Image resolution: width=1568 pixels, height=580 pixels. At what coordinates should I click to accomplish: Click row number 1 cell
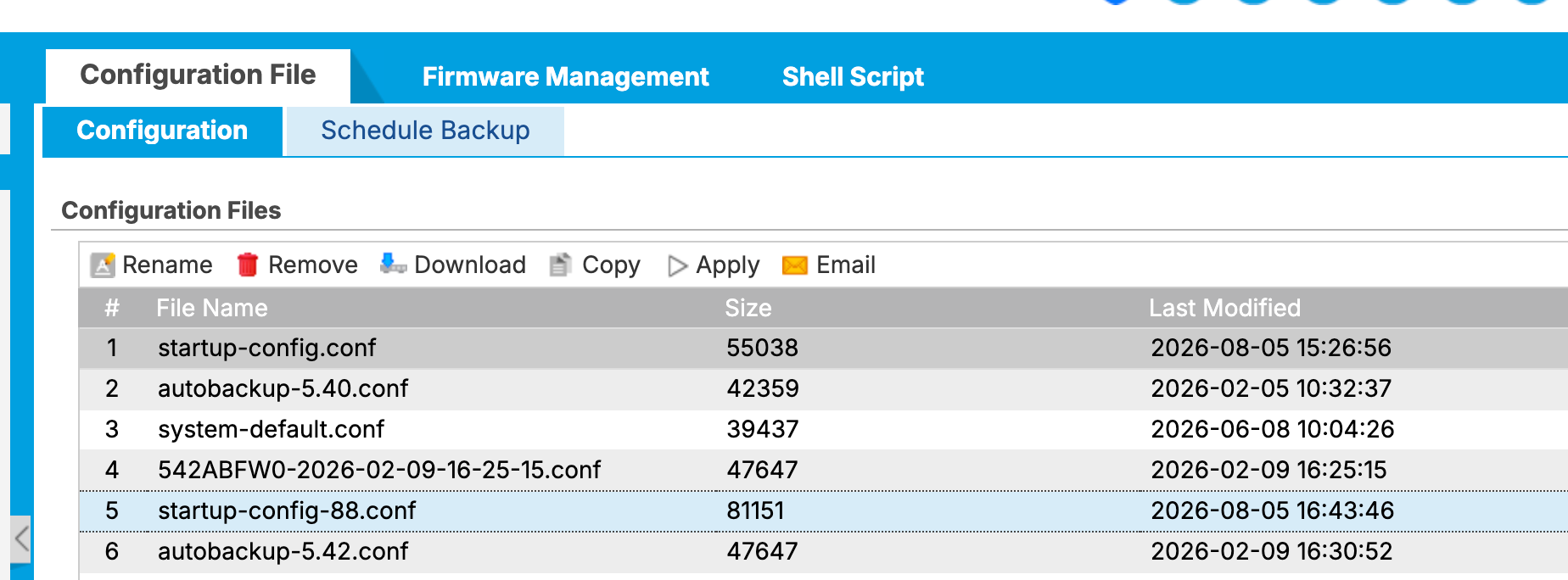tap(112, 348)
